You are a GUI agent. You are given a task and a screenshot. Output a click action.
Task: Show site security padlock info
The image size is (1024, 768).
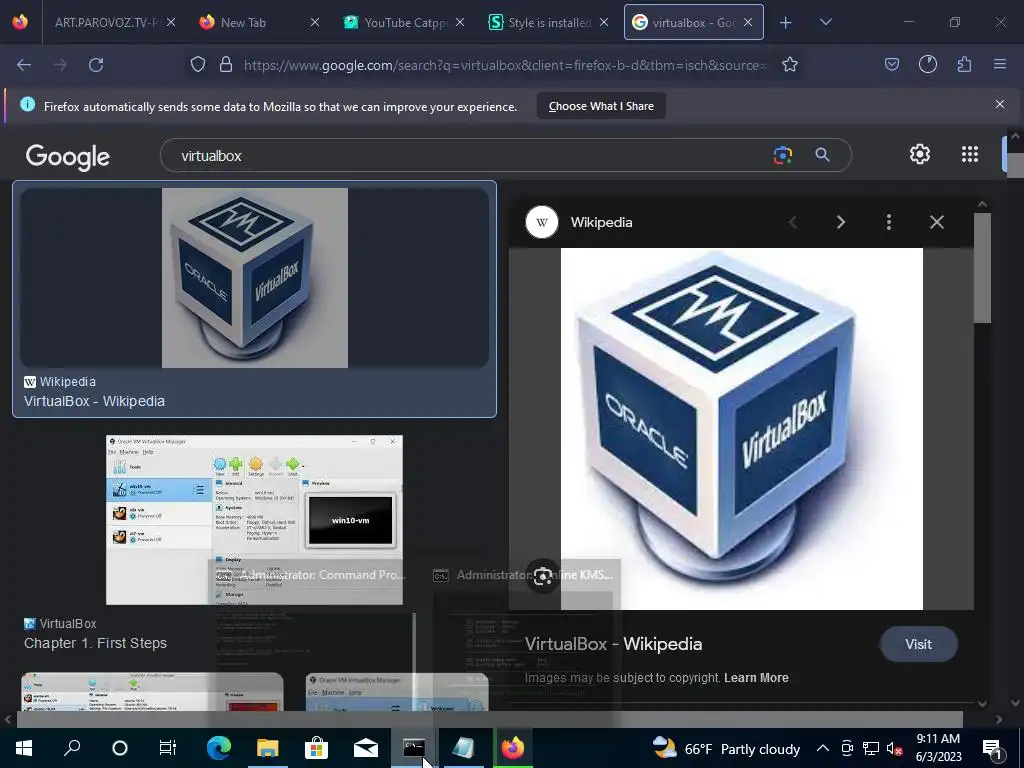226,65
